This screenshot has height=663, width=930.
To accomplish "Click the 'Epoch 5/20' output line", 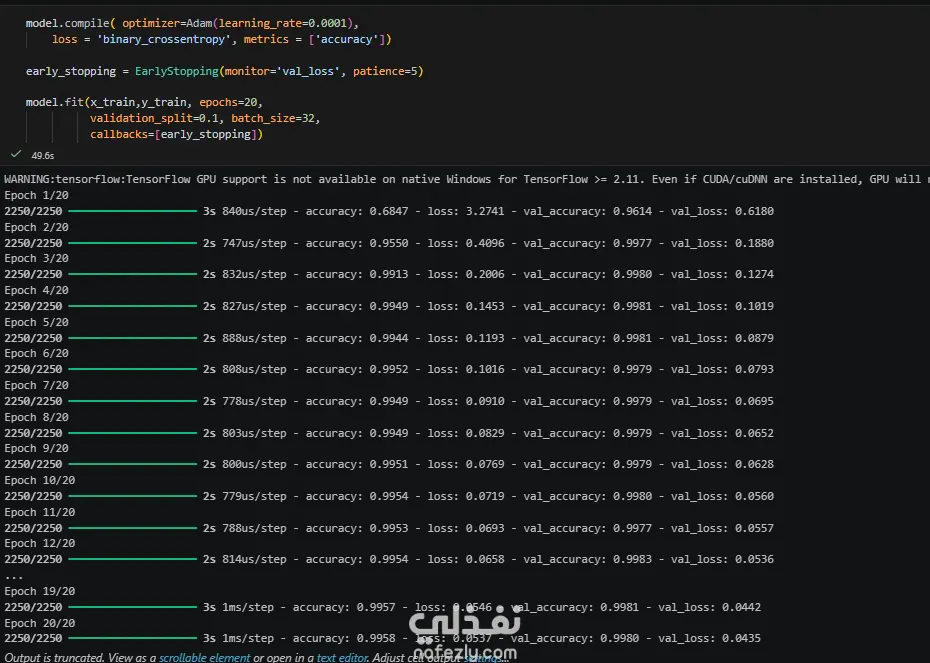I will 36,322.
